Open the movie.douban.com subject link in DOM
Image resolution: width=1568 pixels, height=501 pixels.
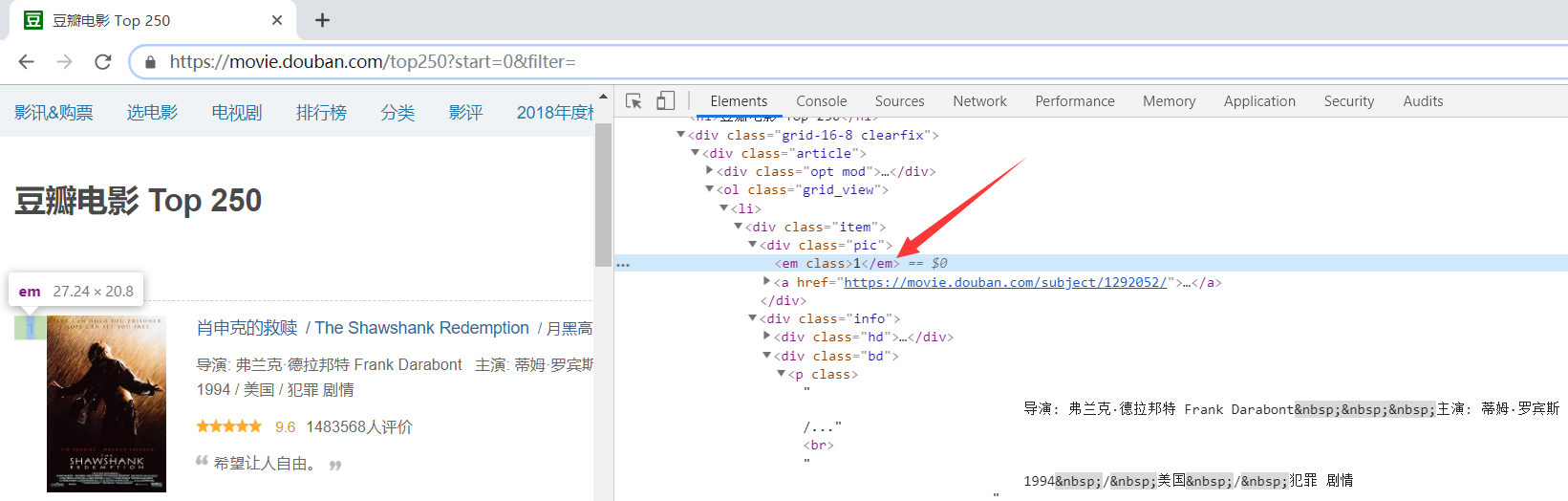[1005, 282]
